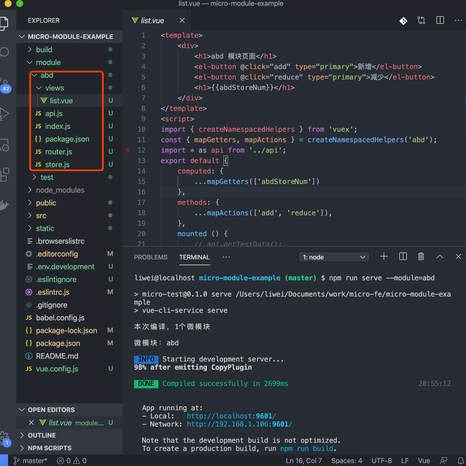This screenshot has height=466, width=466.
Task: Switch to the PROBLEMS tab
Action: coord(150,257)
